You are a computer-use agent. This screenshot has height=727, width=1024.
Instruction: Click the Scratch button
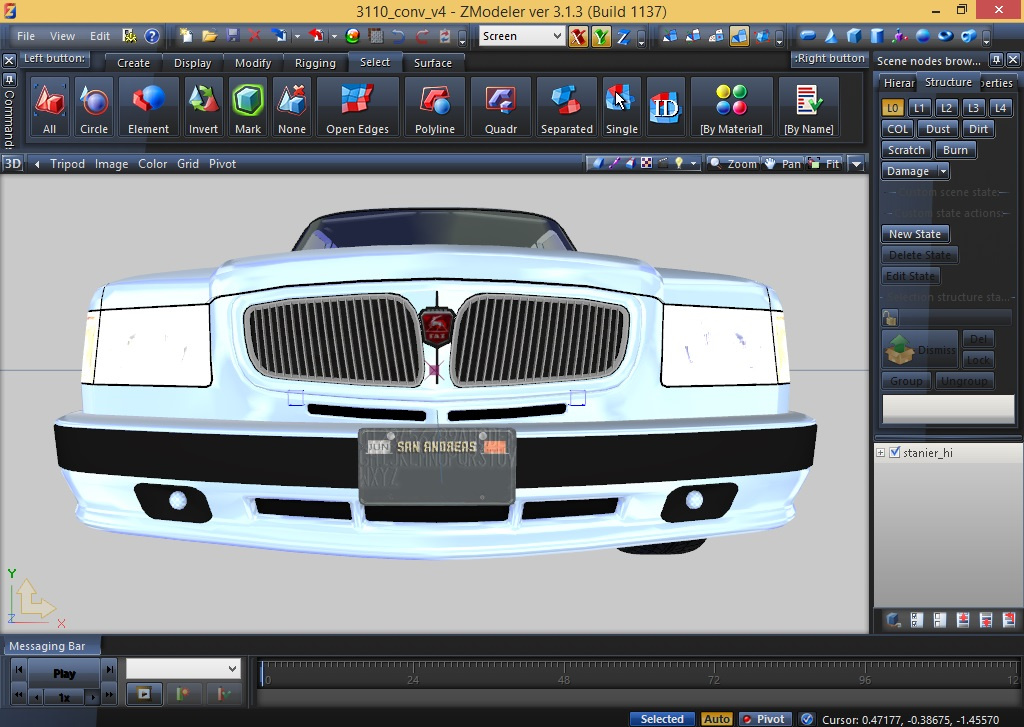[x=906, y=150]
